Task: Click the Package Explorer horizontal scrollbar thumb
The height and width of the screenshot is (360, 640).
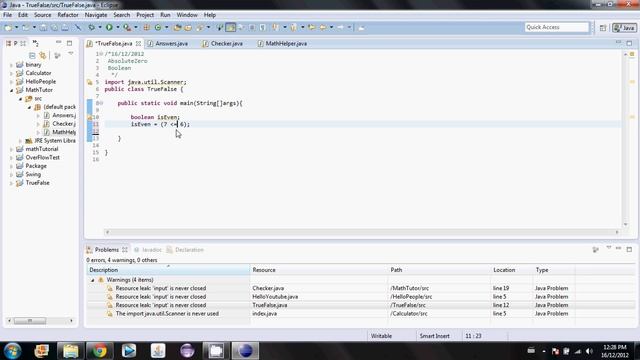Action: tap(30, 321)
